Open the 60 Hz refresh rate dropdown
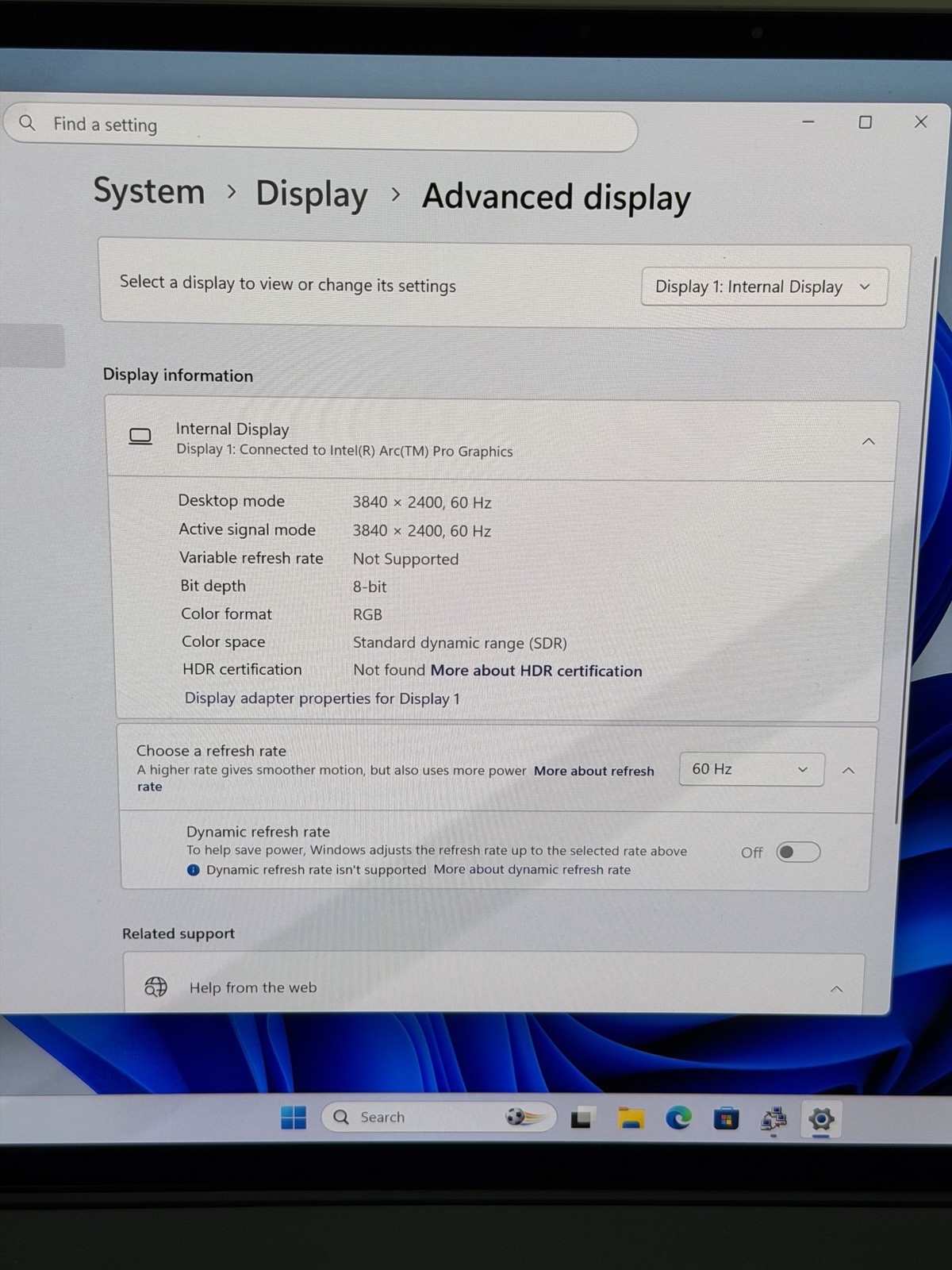The height and width of the screenshot is (1270, 952). tap(751, 769)
